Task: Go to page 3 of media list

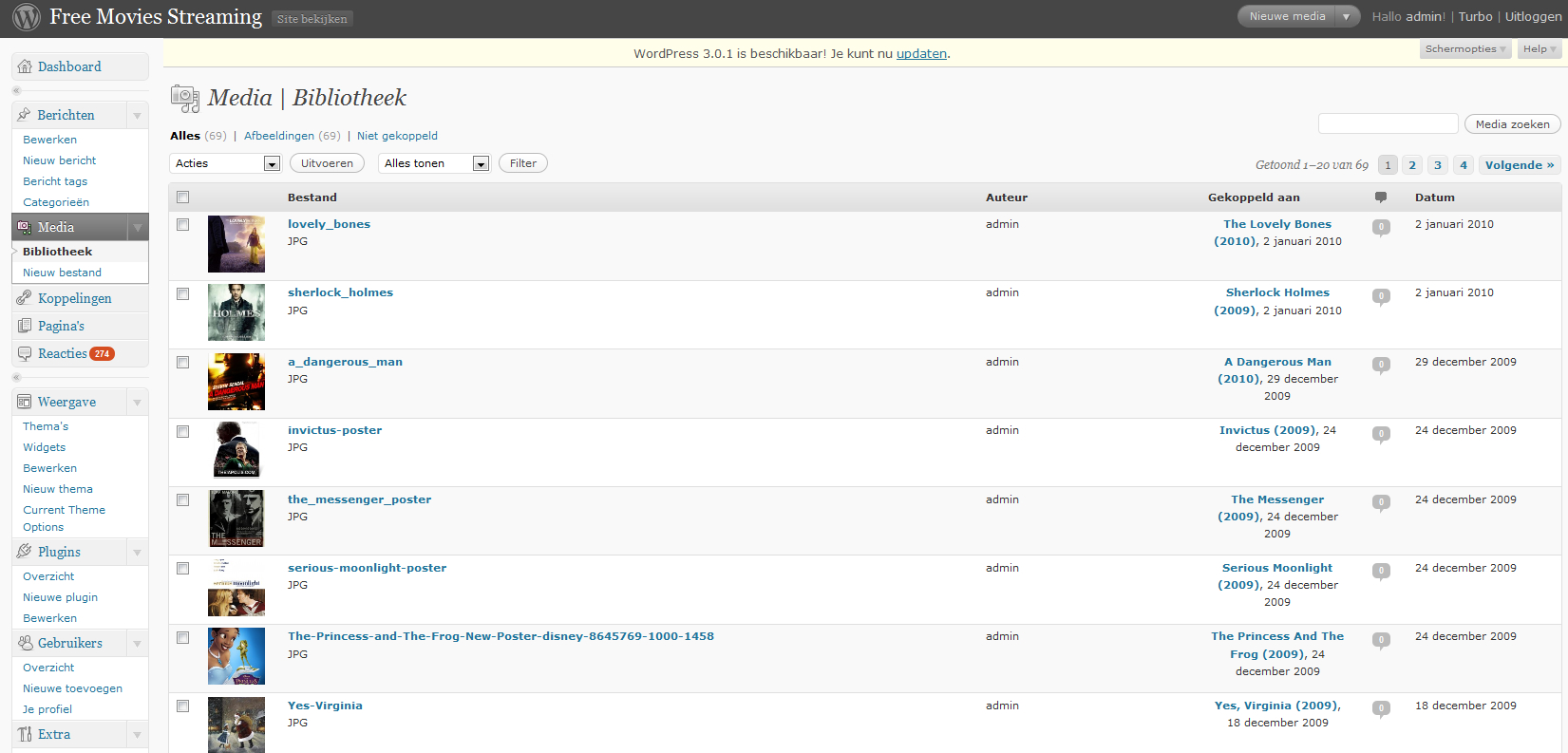Action: [x=1438, y=165]
